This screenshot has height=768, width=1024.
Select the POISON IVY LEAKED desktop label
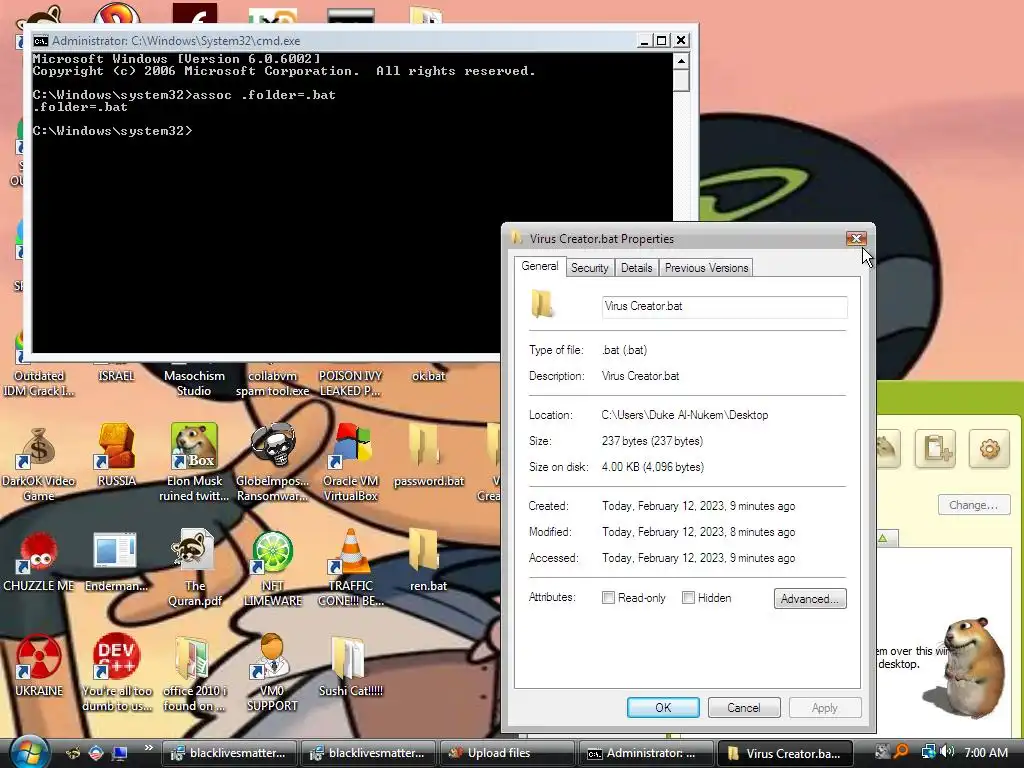click(350, 383)
